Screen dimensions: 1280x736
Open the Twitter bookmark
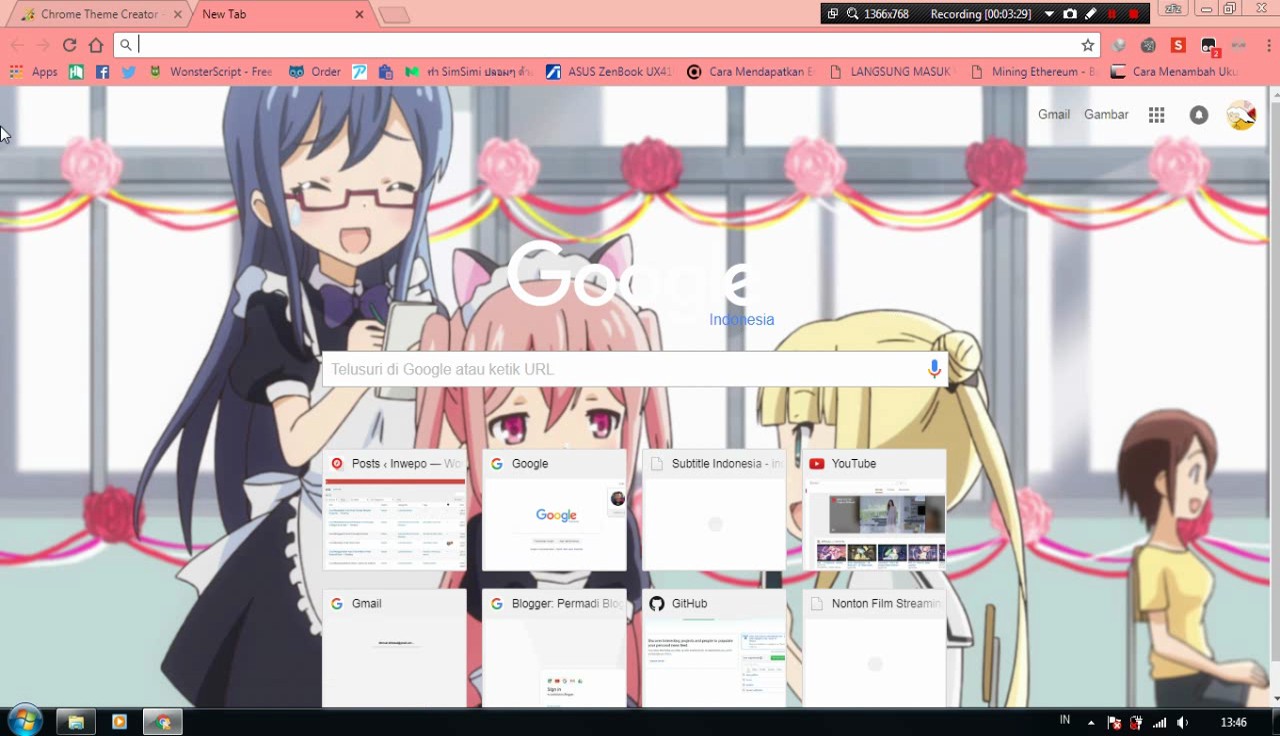(128, 72)
